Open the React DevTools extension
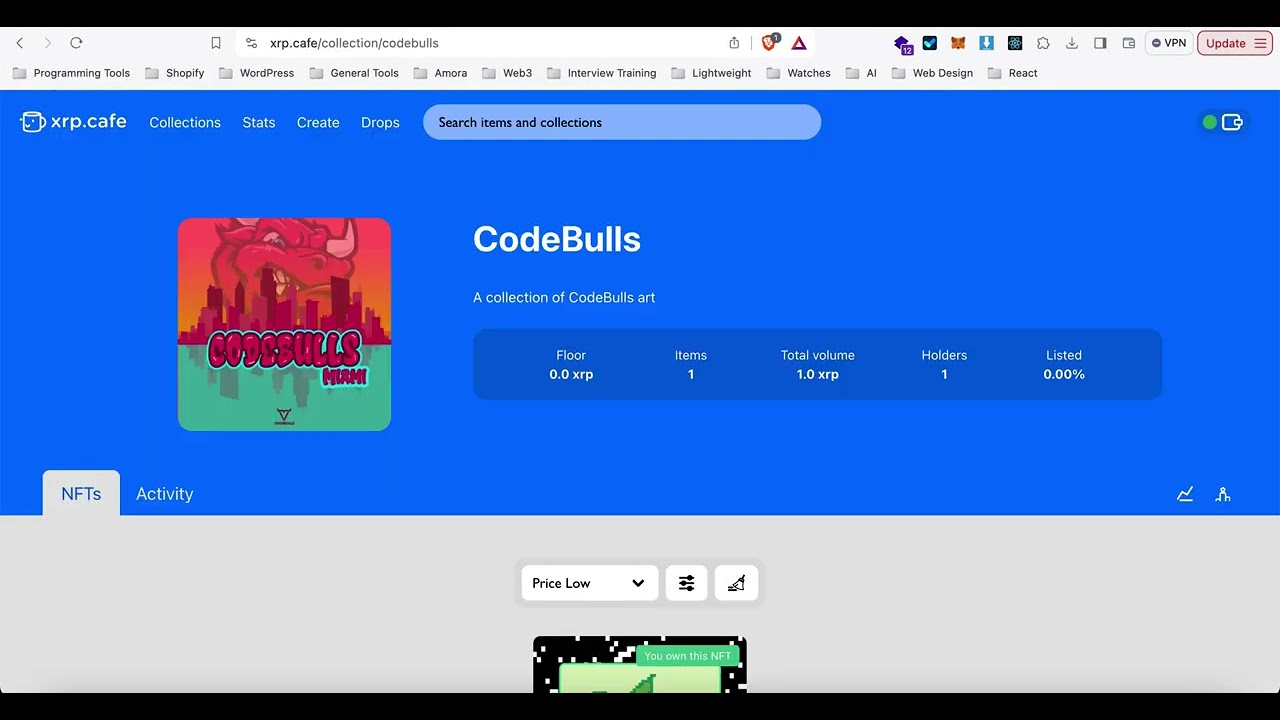 (1015, 43)
